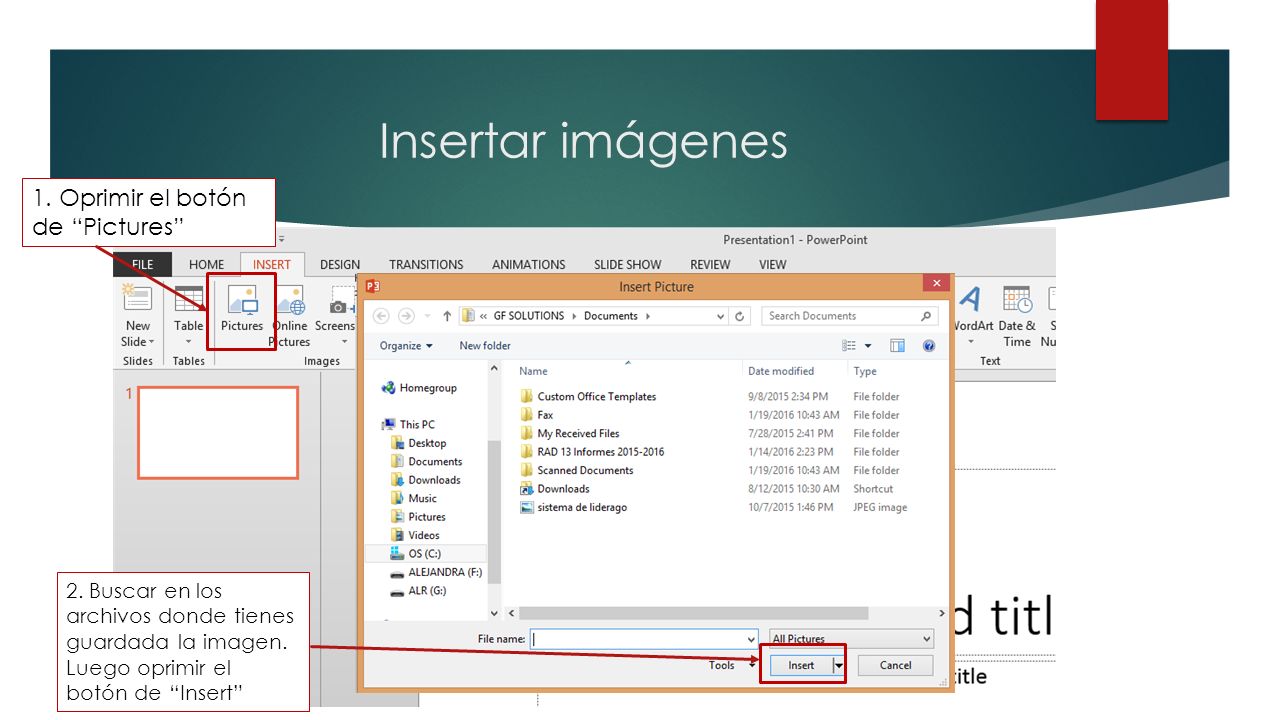The image size is (1280, 720).
Task: Select My Received Files folder
Action: 578,434
